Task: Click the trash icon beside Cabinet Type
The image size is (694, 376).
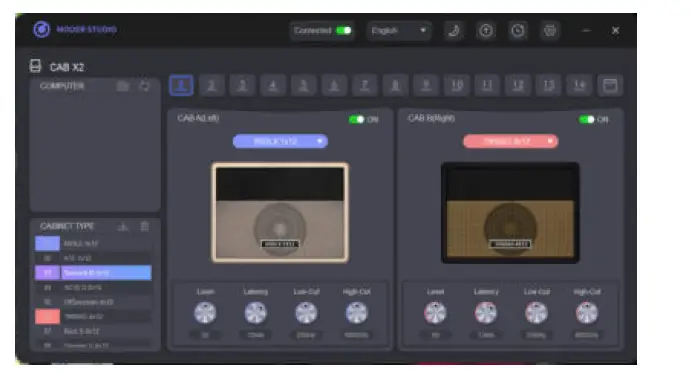Action: tap(145, 226)
